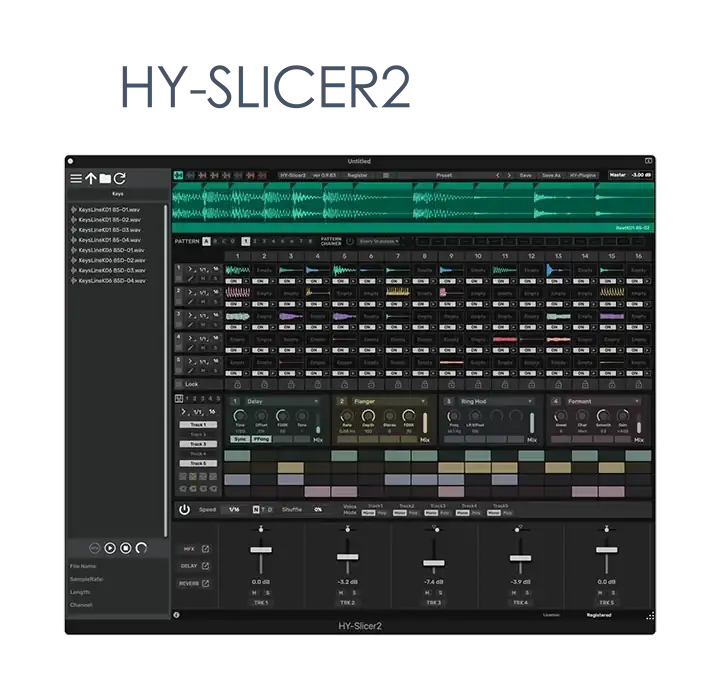Set Track1 voice mode to Mono

coord(368,513)
